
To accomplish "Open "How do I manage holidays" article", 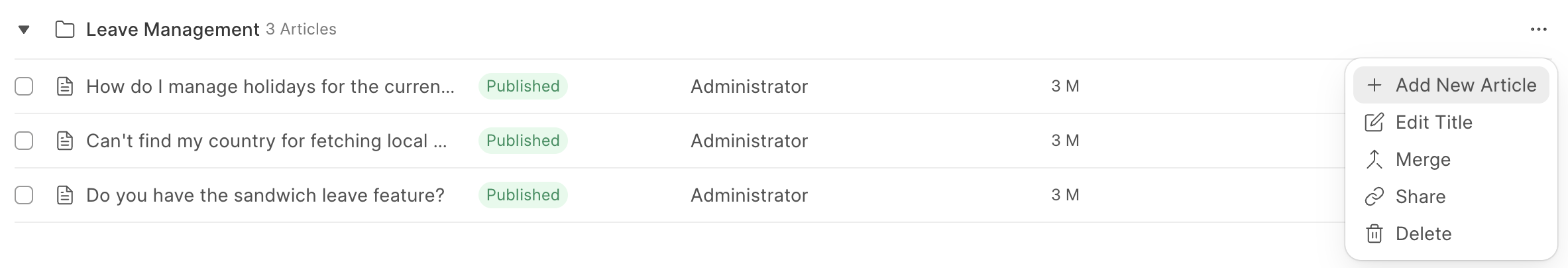I will tap(270, 86).
